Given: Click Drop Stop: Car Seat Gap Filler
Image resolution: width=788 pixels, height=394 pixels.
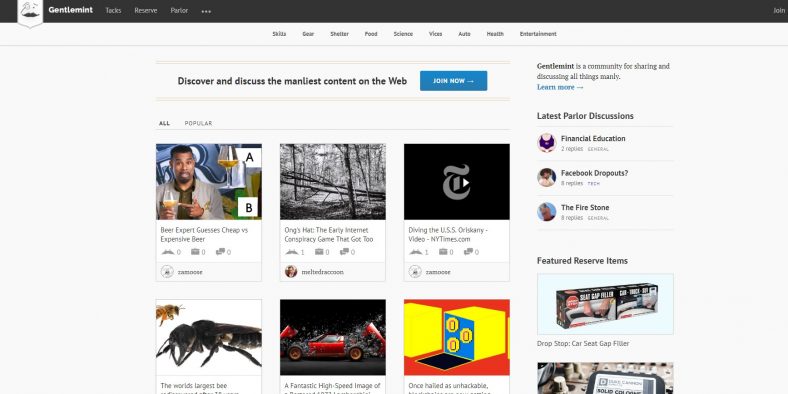Looking at the screenshot, I should coord(583,344).
